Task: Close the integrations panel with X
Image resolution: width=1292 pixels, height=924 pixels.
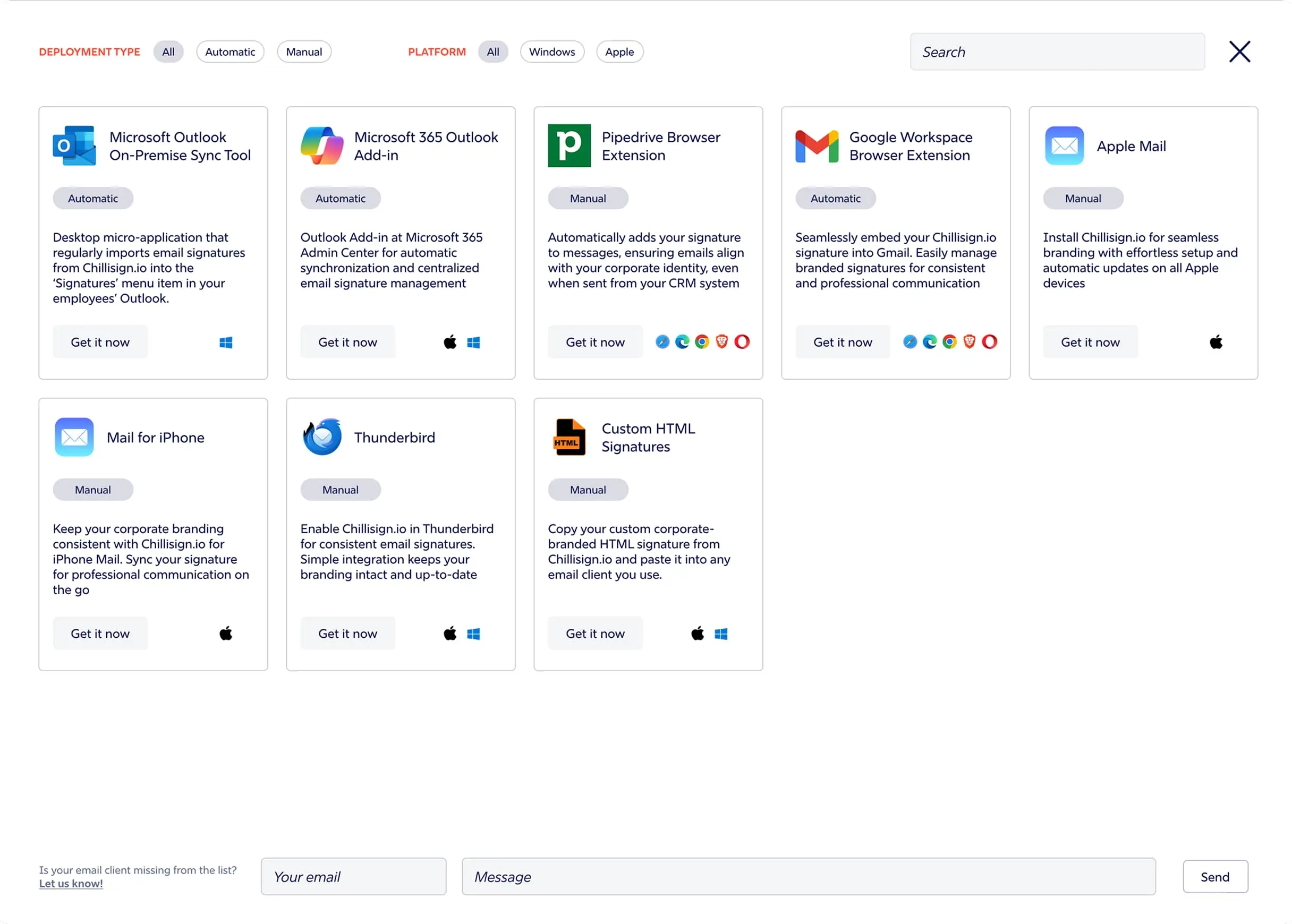Action: point(1239,52)
